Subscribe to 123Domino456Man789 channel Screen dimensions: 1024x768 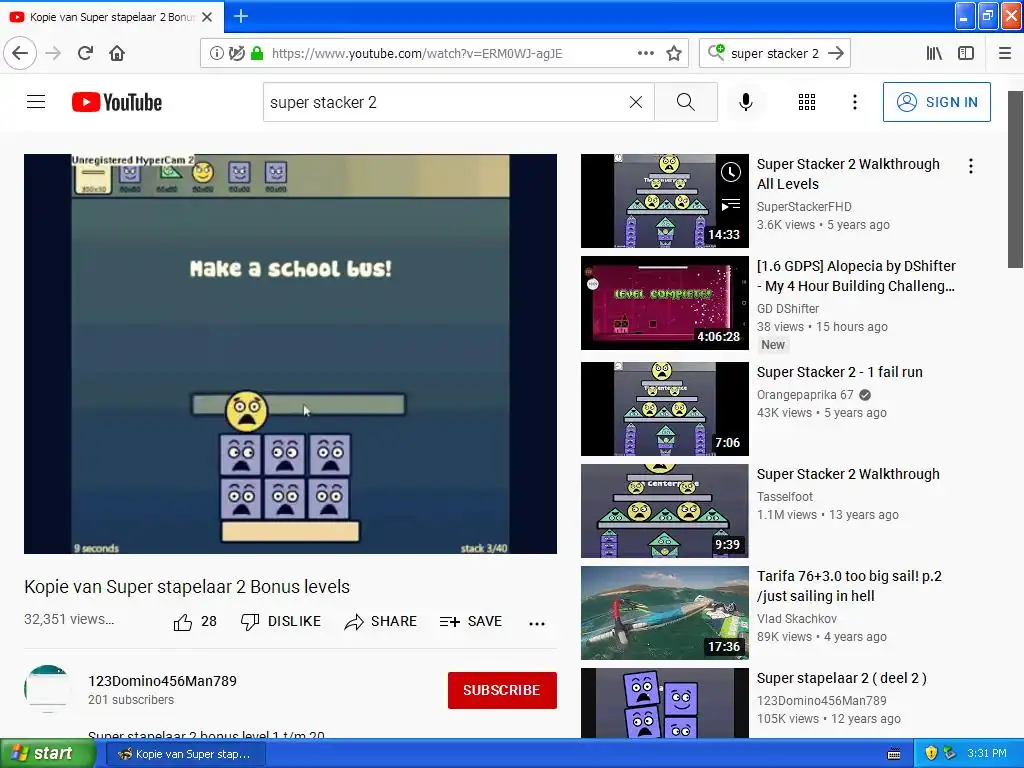[x=502, y=690]
